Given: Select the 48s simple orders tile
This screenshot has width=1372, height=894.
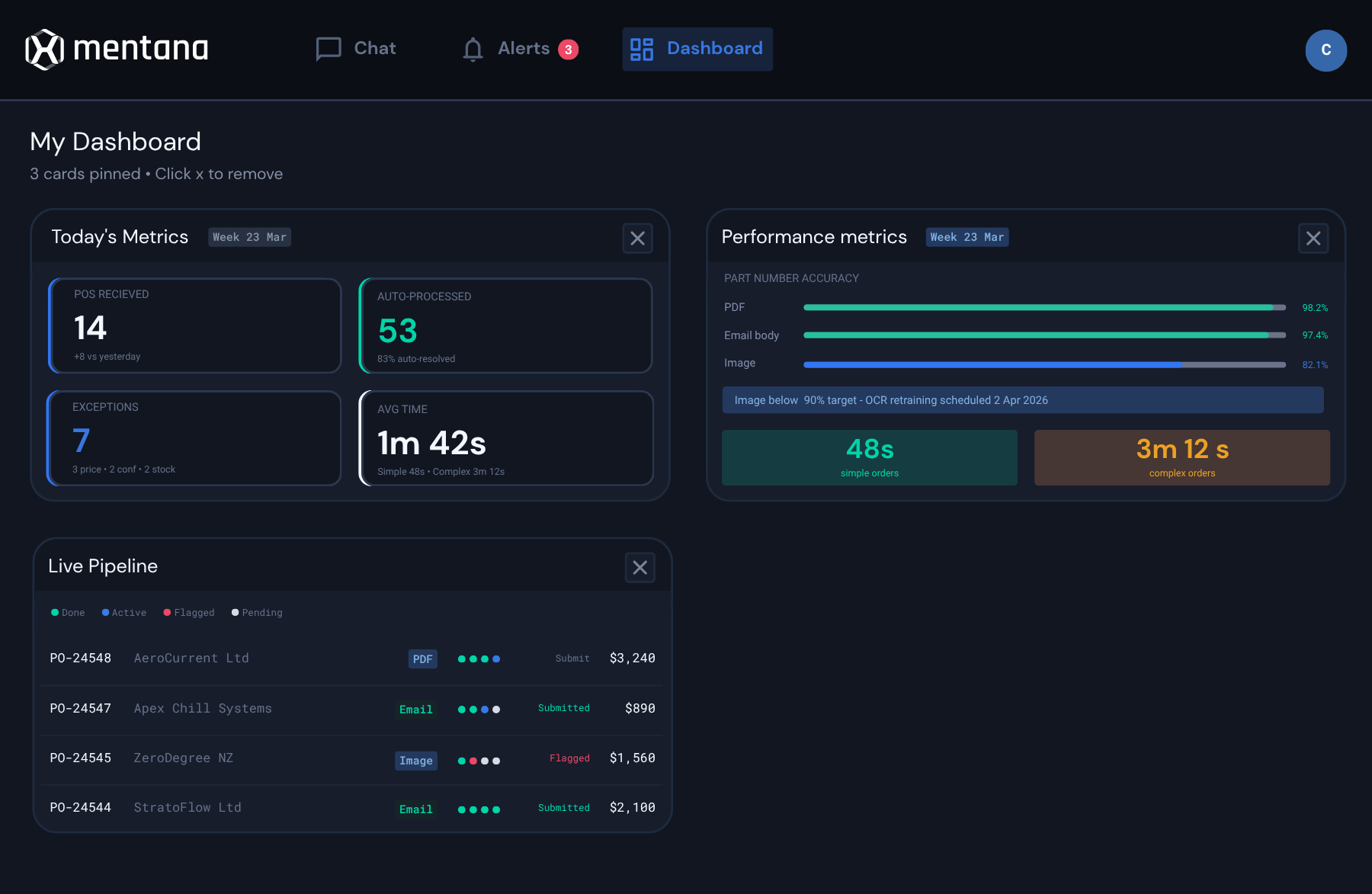Looking at the screenshot, I should point(870,457).
